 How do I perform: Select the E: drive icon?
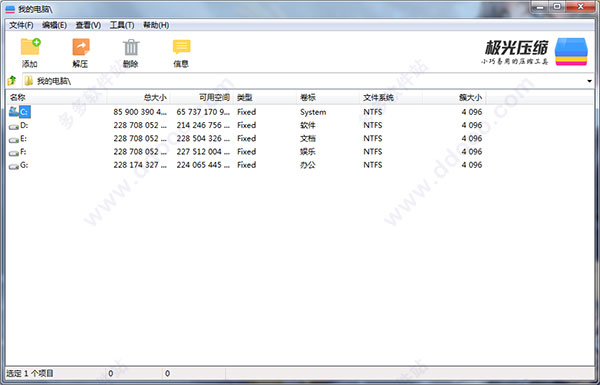point(14,140)
